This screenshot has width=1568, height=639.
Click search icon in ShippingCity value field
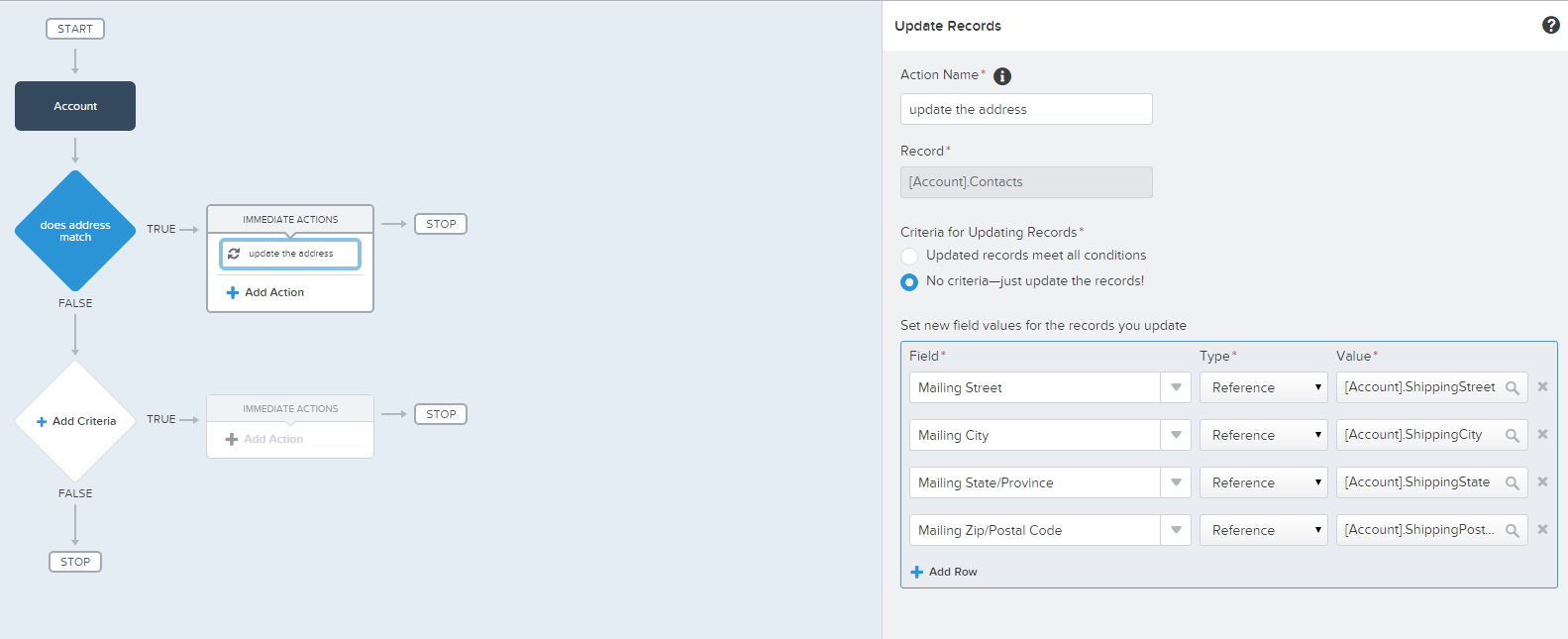[1512, 436]
